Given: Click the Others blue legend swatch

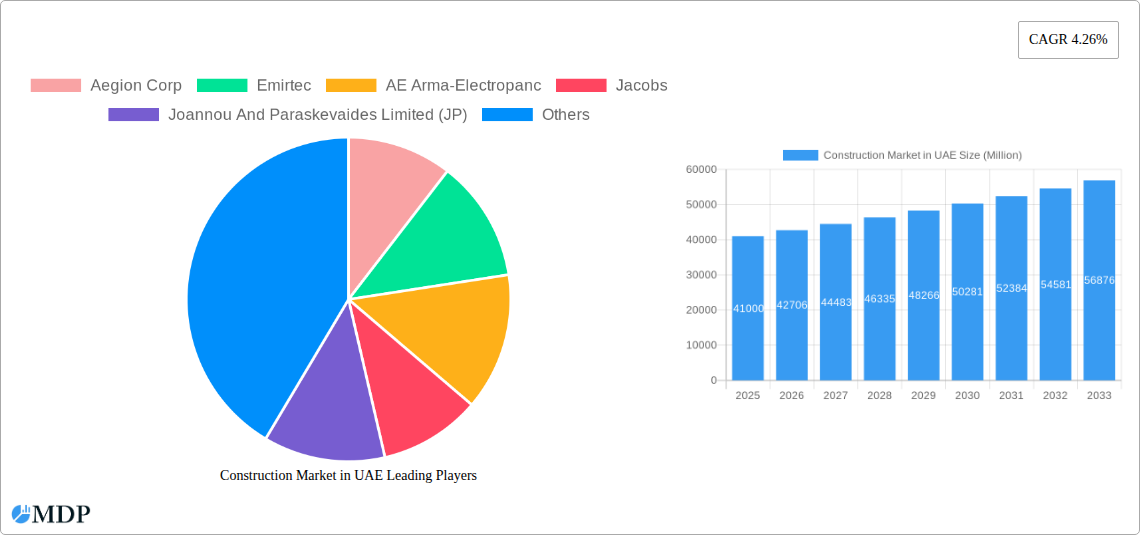Looking at the screenshot, I should point(507,114).
